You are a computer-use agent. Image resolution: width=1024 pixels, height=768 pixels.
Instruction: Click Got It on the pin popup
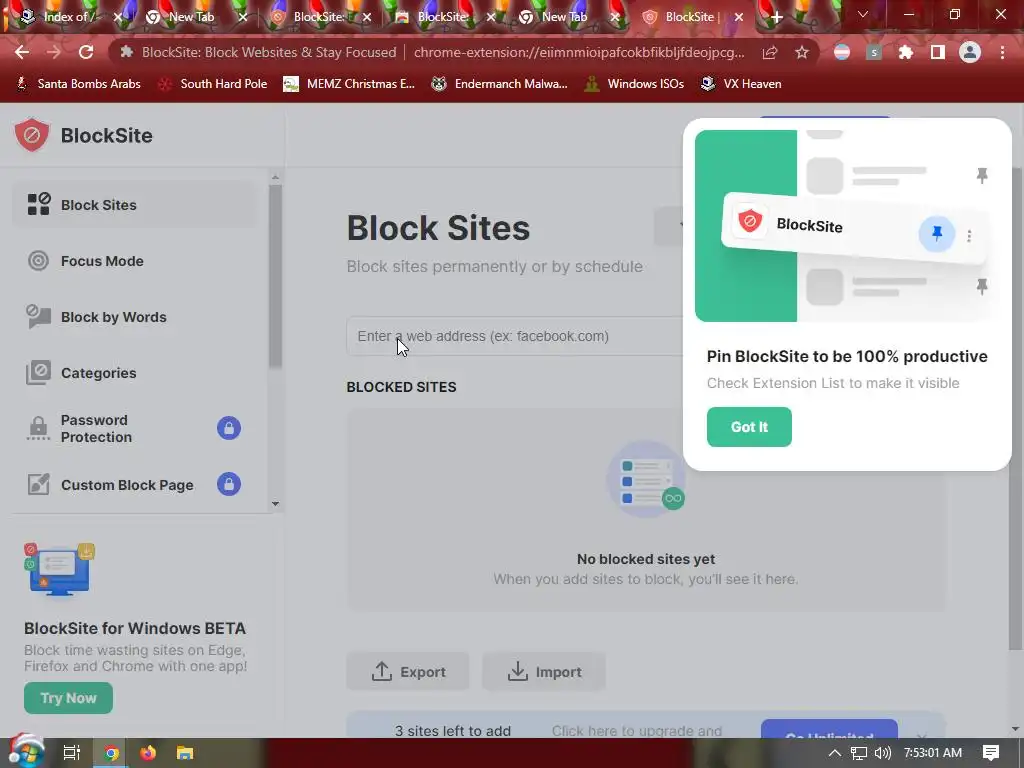(x=749, y=426)
